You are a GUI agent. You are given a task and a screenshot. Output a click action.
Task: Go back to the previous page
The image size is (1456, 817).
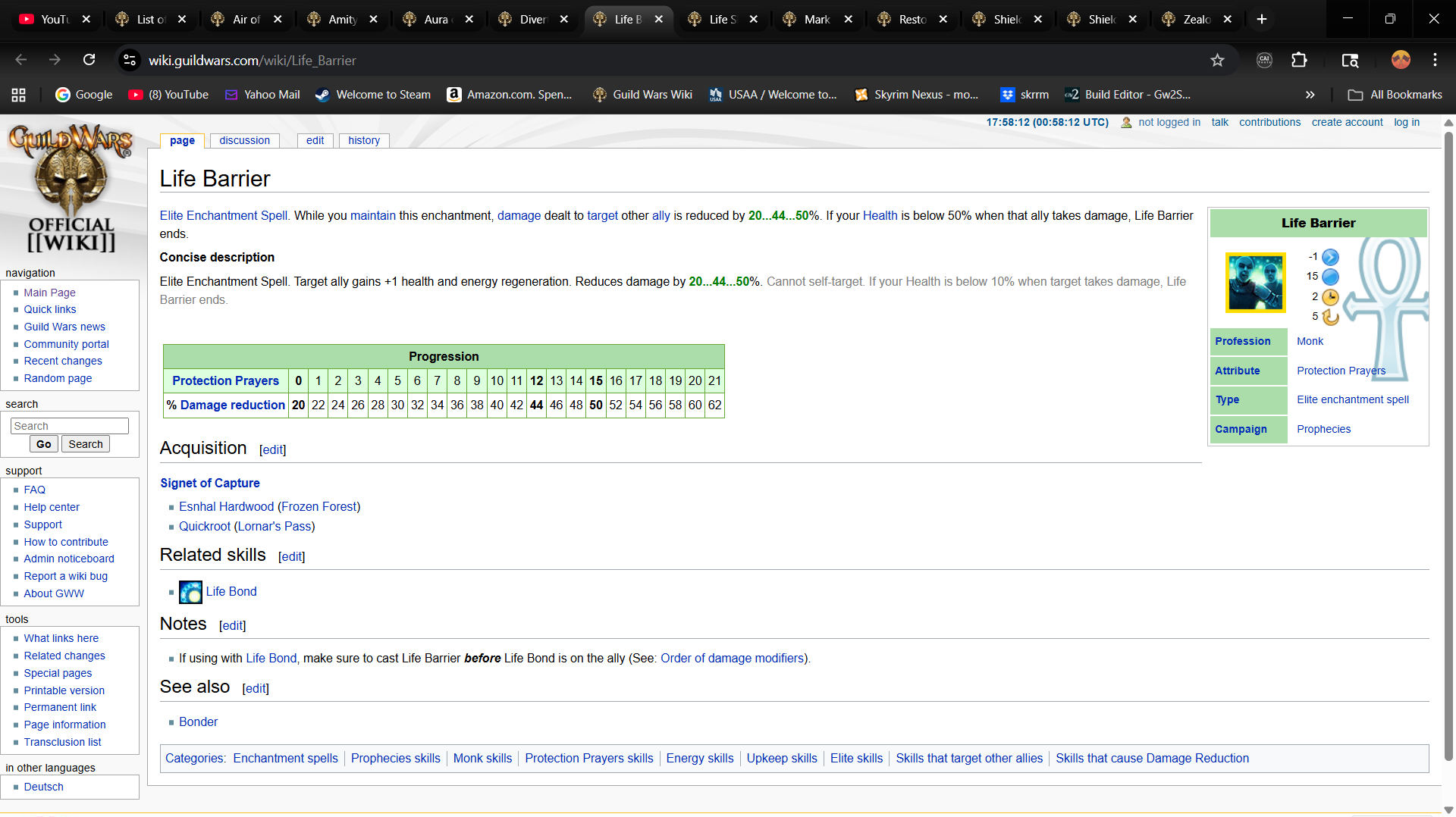click(x=21, y=60)
